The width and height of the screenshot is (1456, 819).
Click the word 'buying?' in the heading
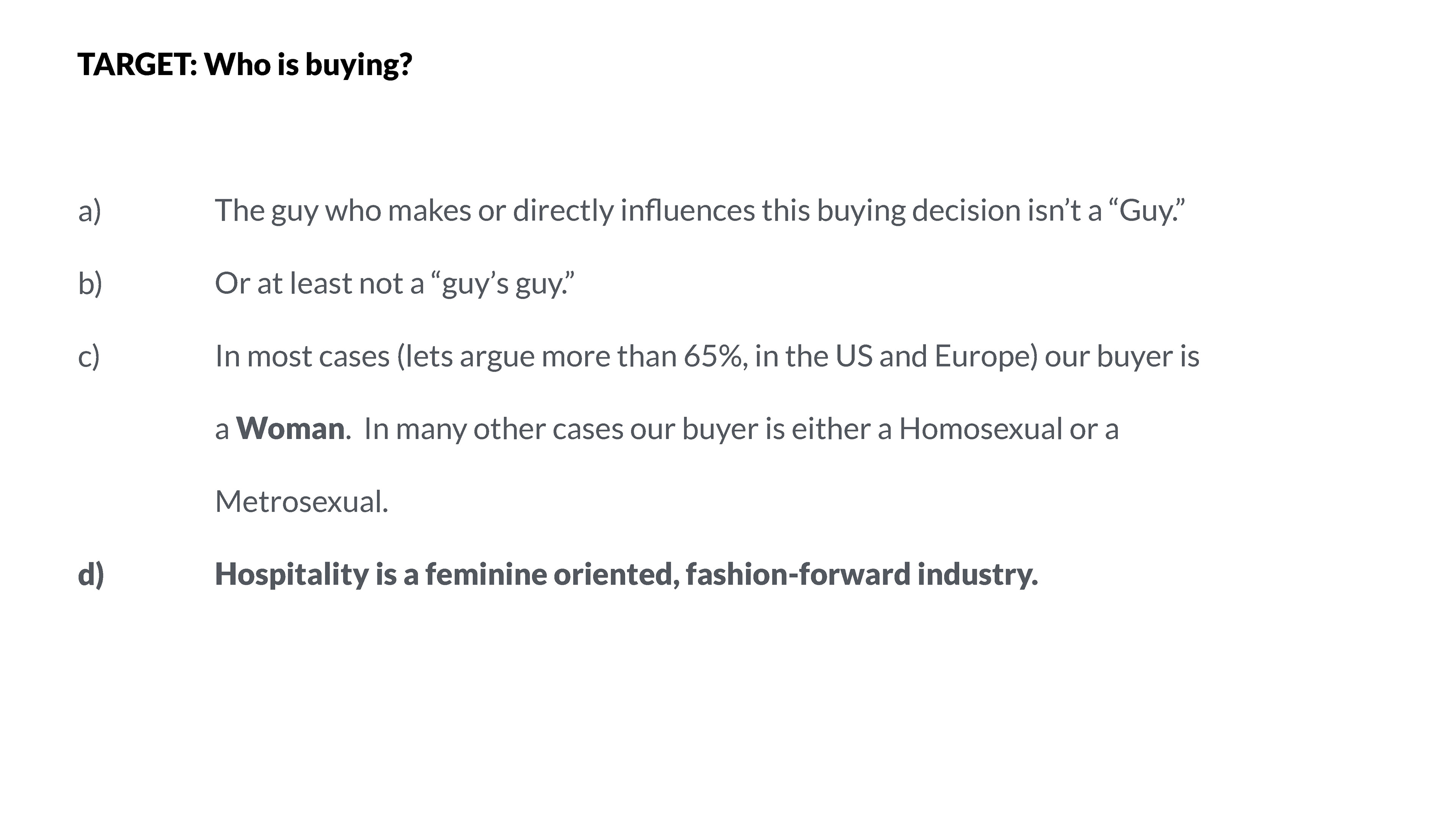click(359, 64)
